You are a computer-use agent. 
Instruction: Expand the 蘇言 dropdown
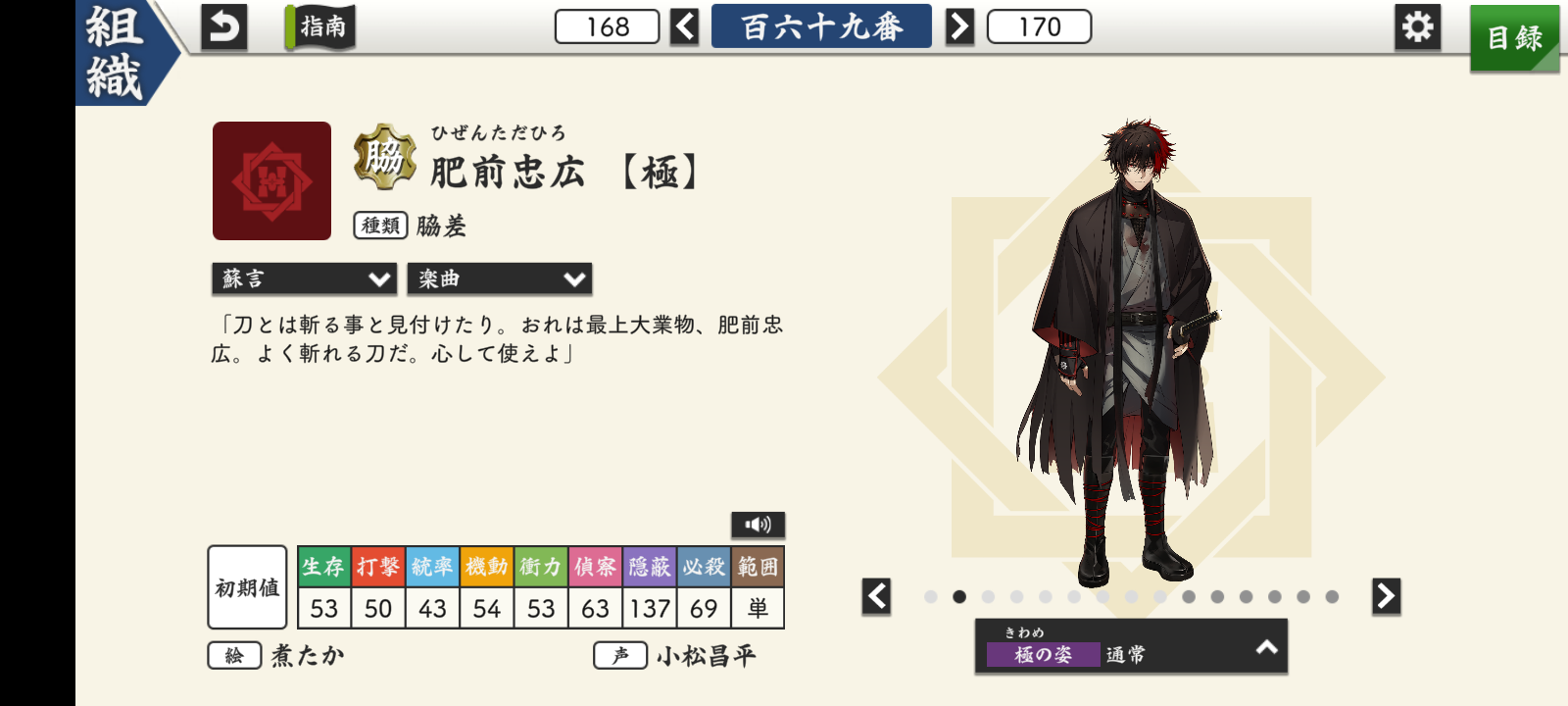pyautogui.click(x=304, y=279)
